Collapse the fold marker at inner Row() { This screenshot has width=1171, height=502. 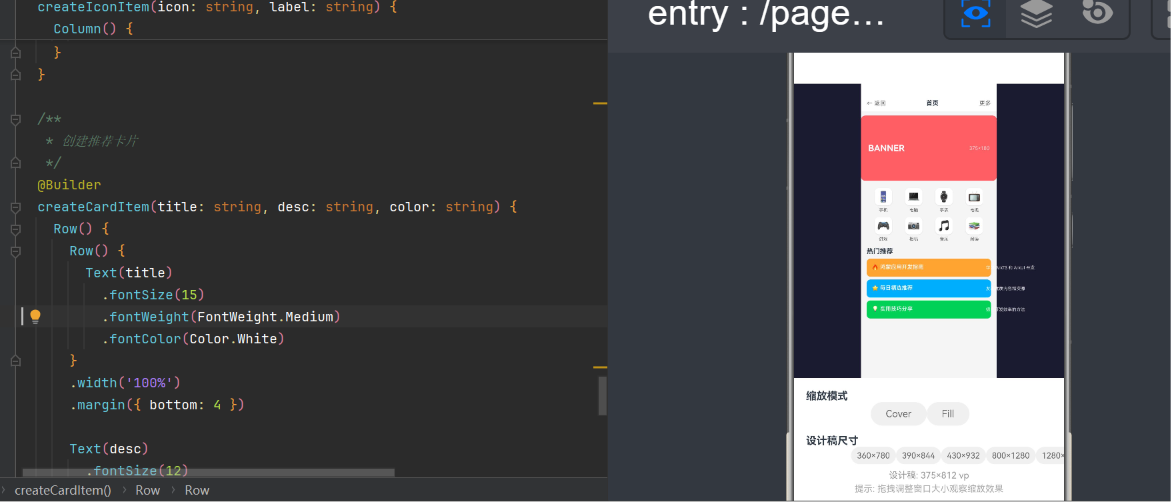click(x=14, y=251)
